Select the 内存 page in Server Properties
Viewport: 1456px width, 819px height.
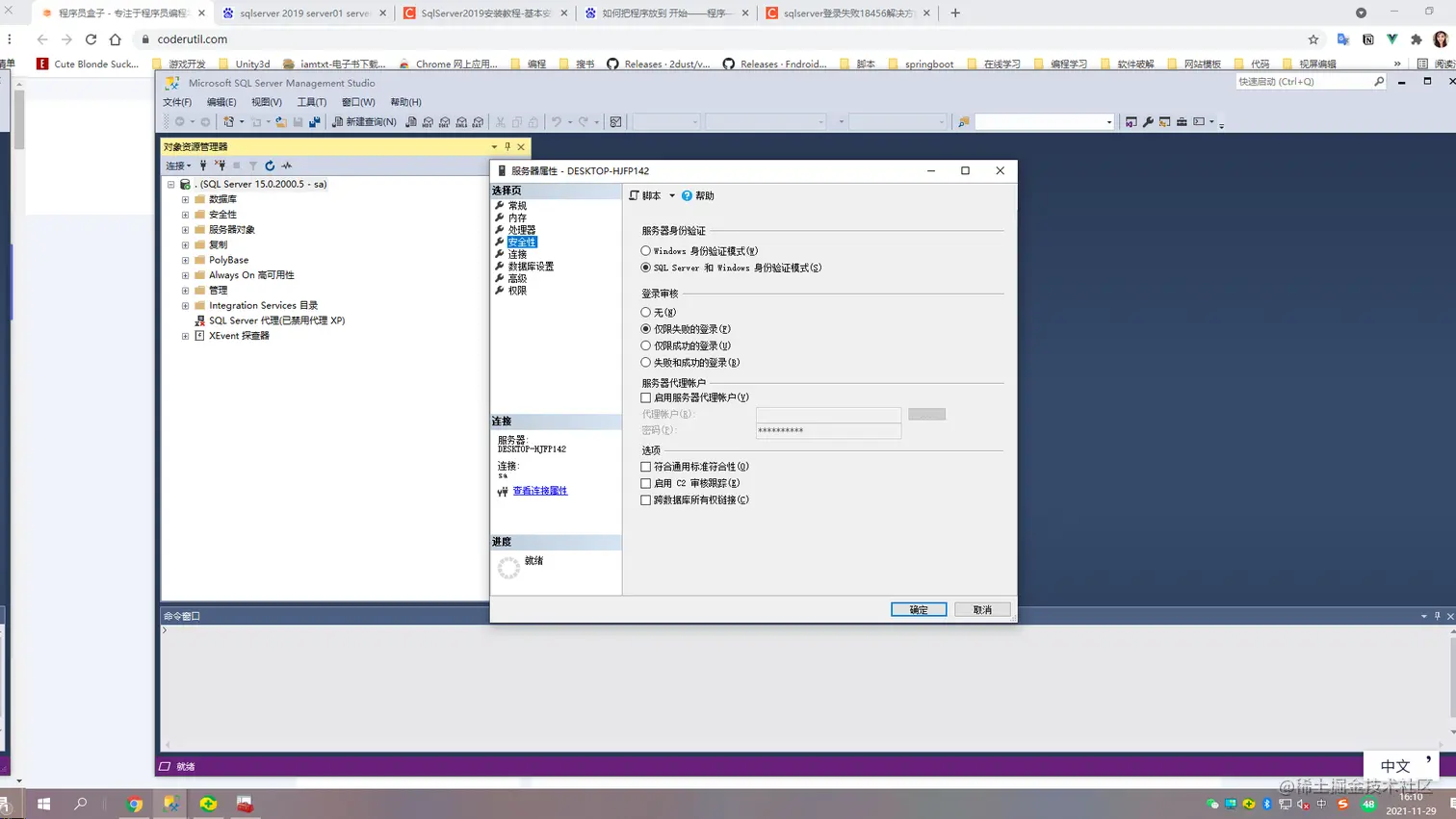click(x=517, y=218)
